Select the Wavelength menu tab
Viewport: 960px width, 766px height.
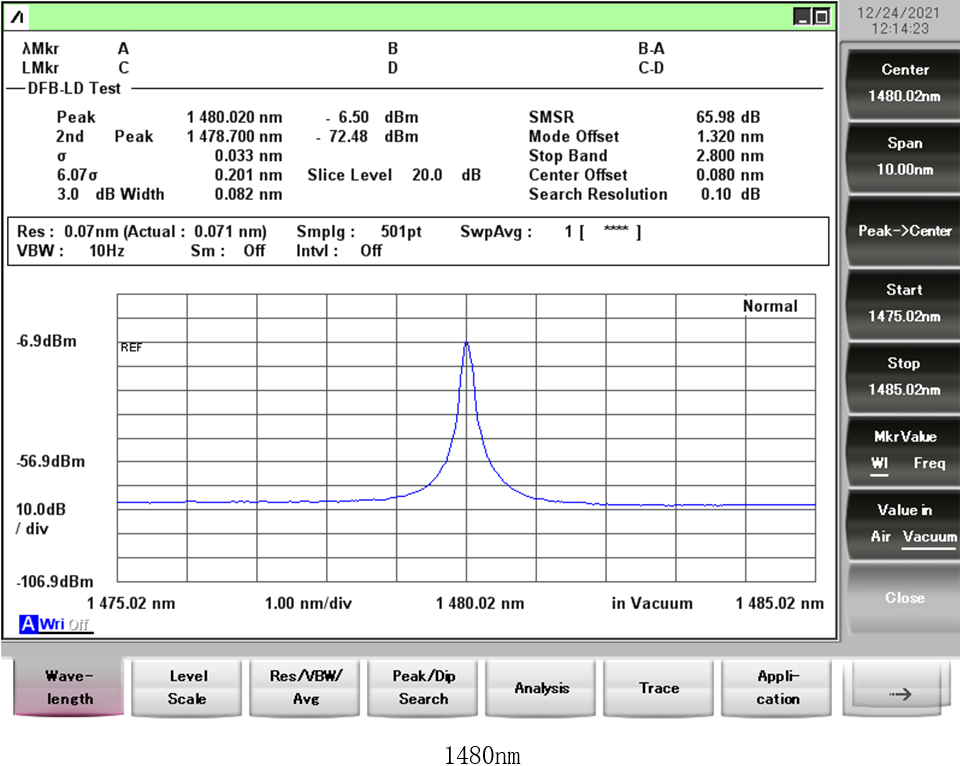click(x=69, y=688)
